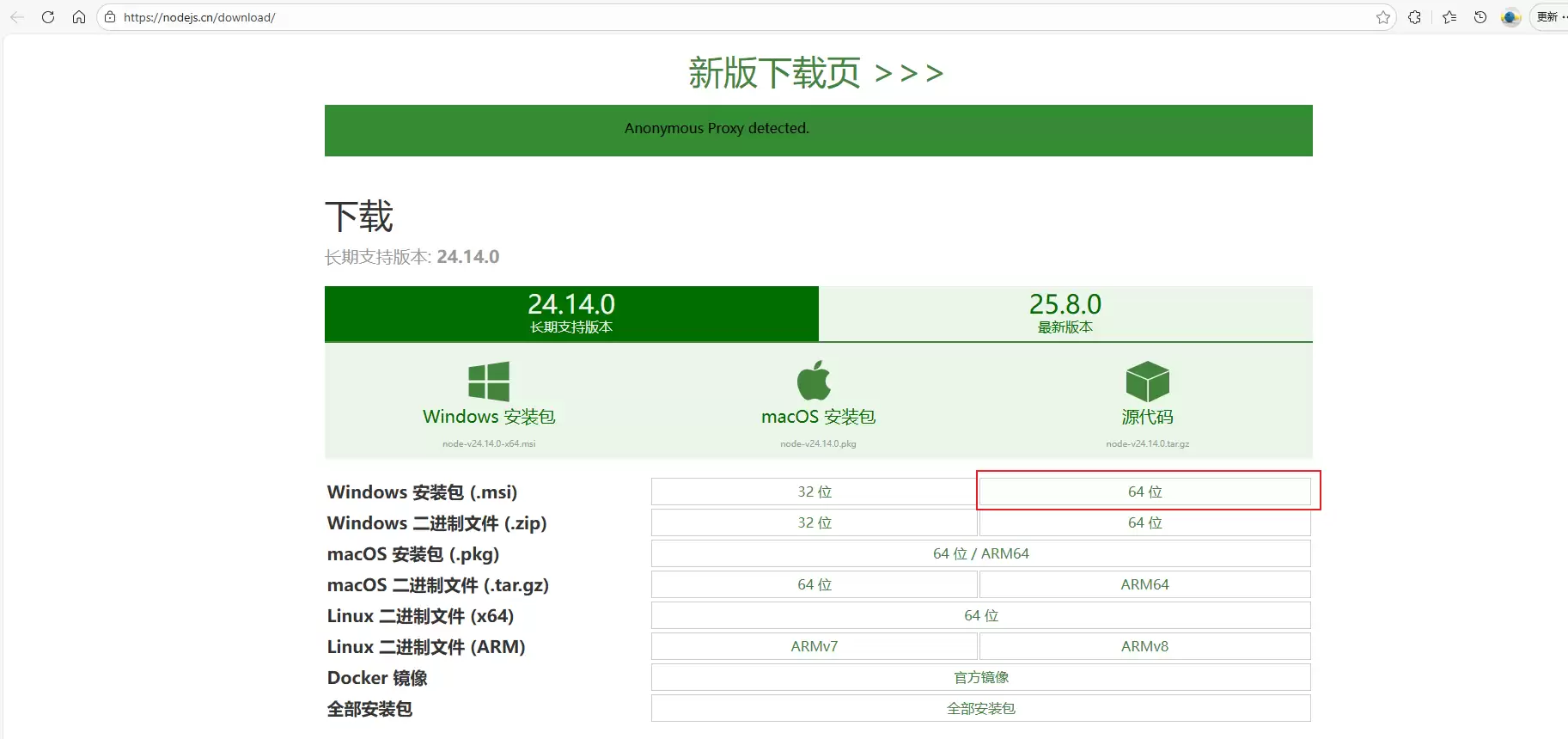Open the 新版下载页 heading link
Image resolution: width=1568 pixels, height=739 pixels.
pos(815,73)
